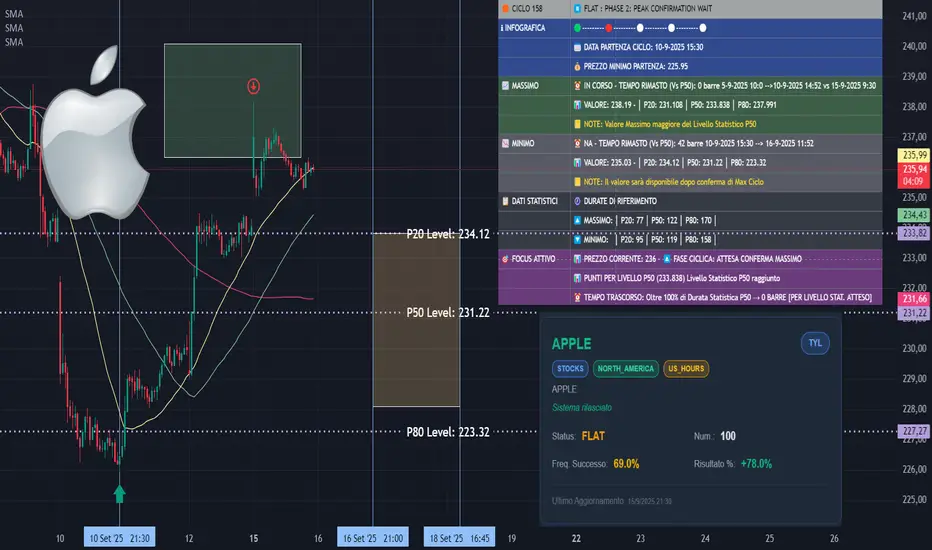Click up-triangle icon beside MASSIMO: P20: 77
Viewport: 932px width, 550px height.
pyautogui.click(x=577, y=221)
